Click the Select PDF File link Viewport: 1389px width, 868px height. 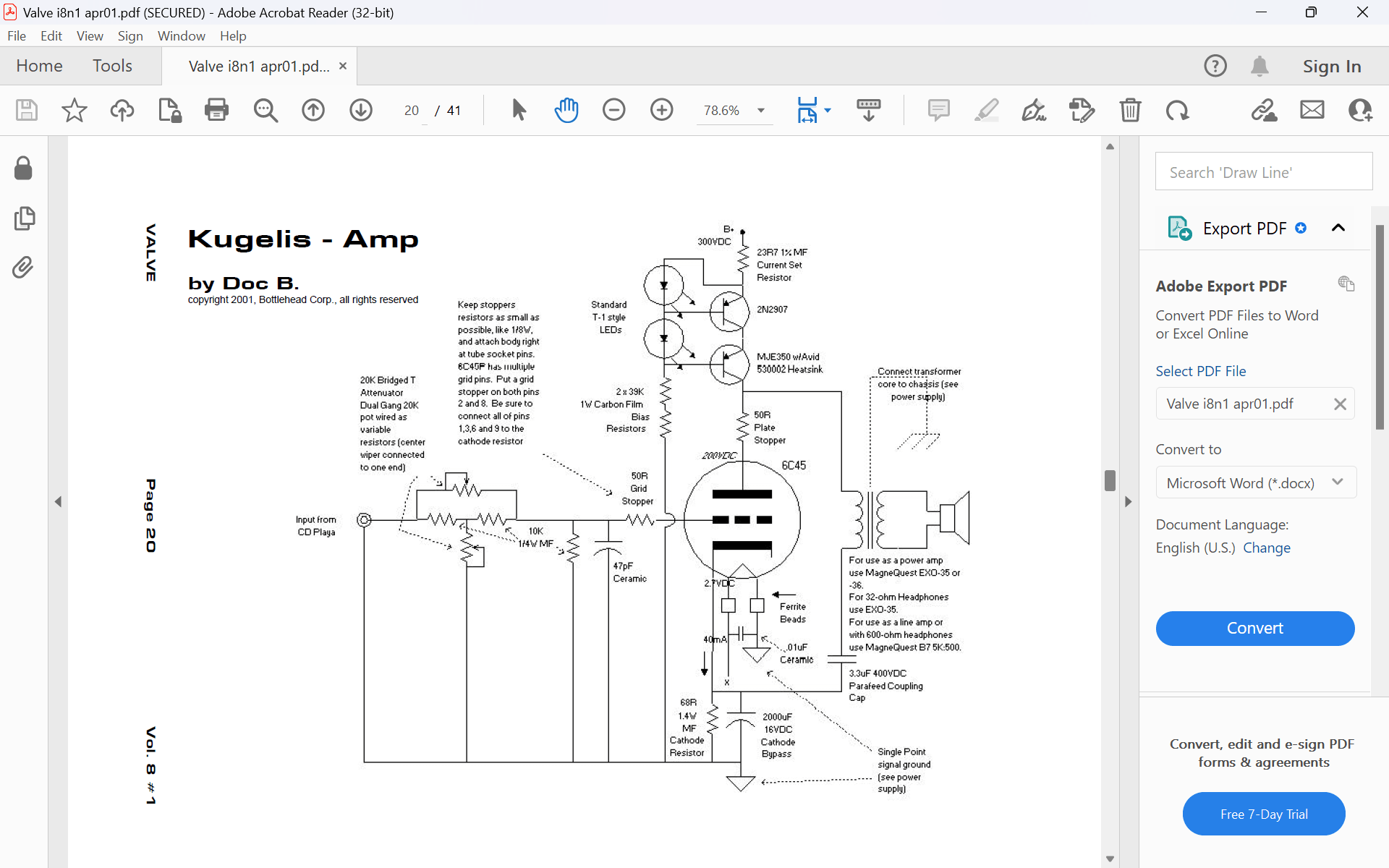click(1201, 370)
